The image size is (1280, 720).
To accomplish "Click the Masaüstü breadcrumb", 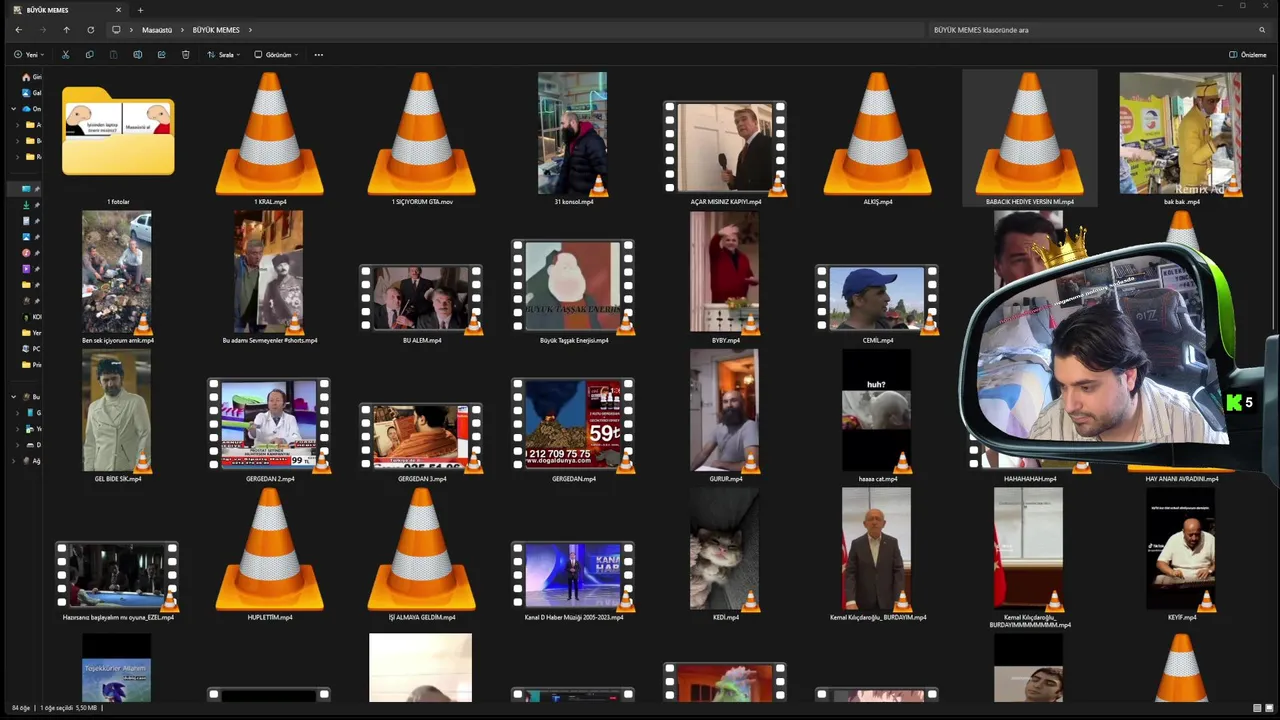I will coord(157,30).
